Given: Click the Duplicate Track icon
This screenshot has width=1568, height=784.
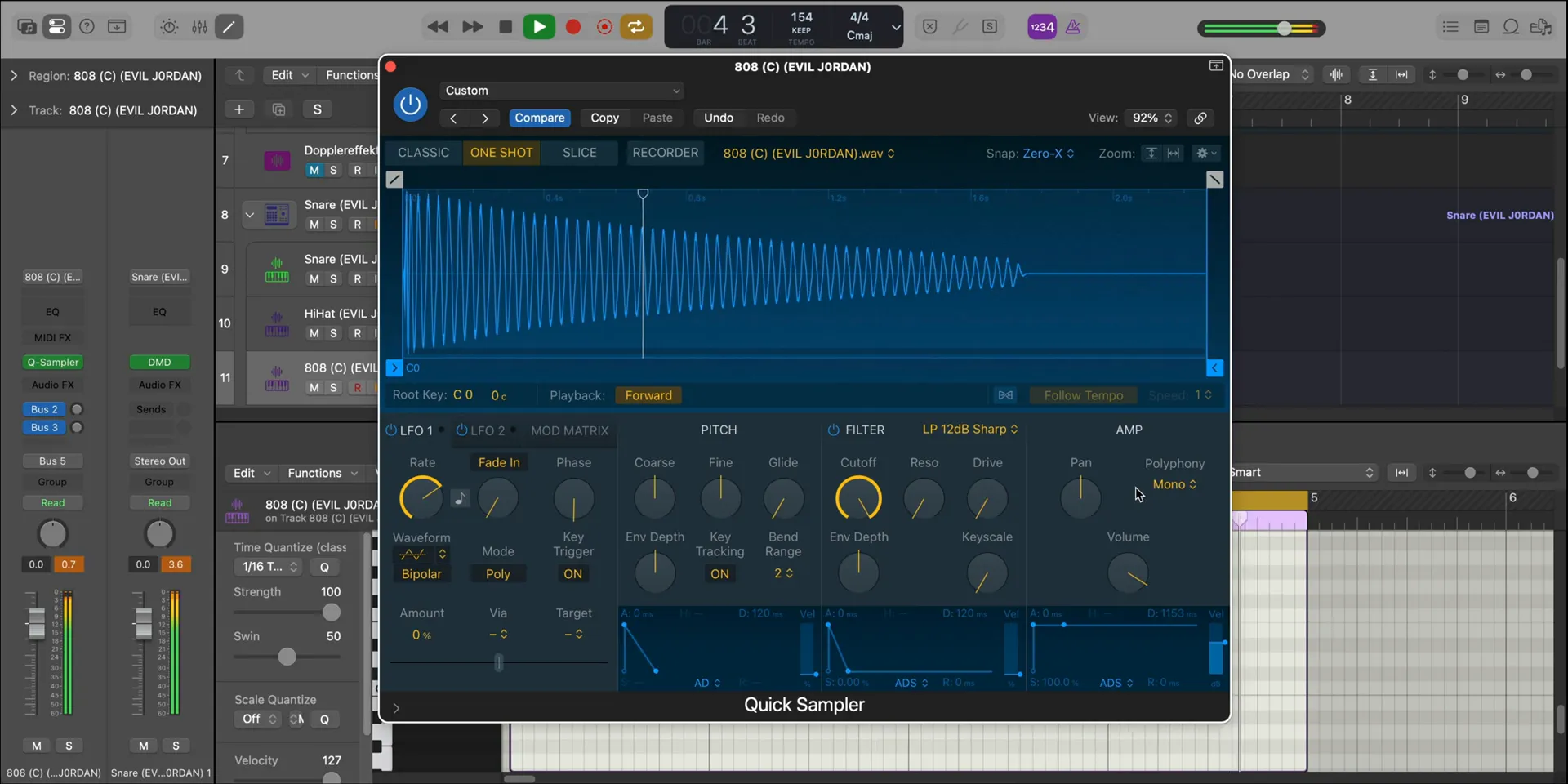Looking at the screenshot, I should pyautogui.click(x=278, y=109).
